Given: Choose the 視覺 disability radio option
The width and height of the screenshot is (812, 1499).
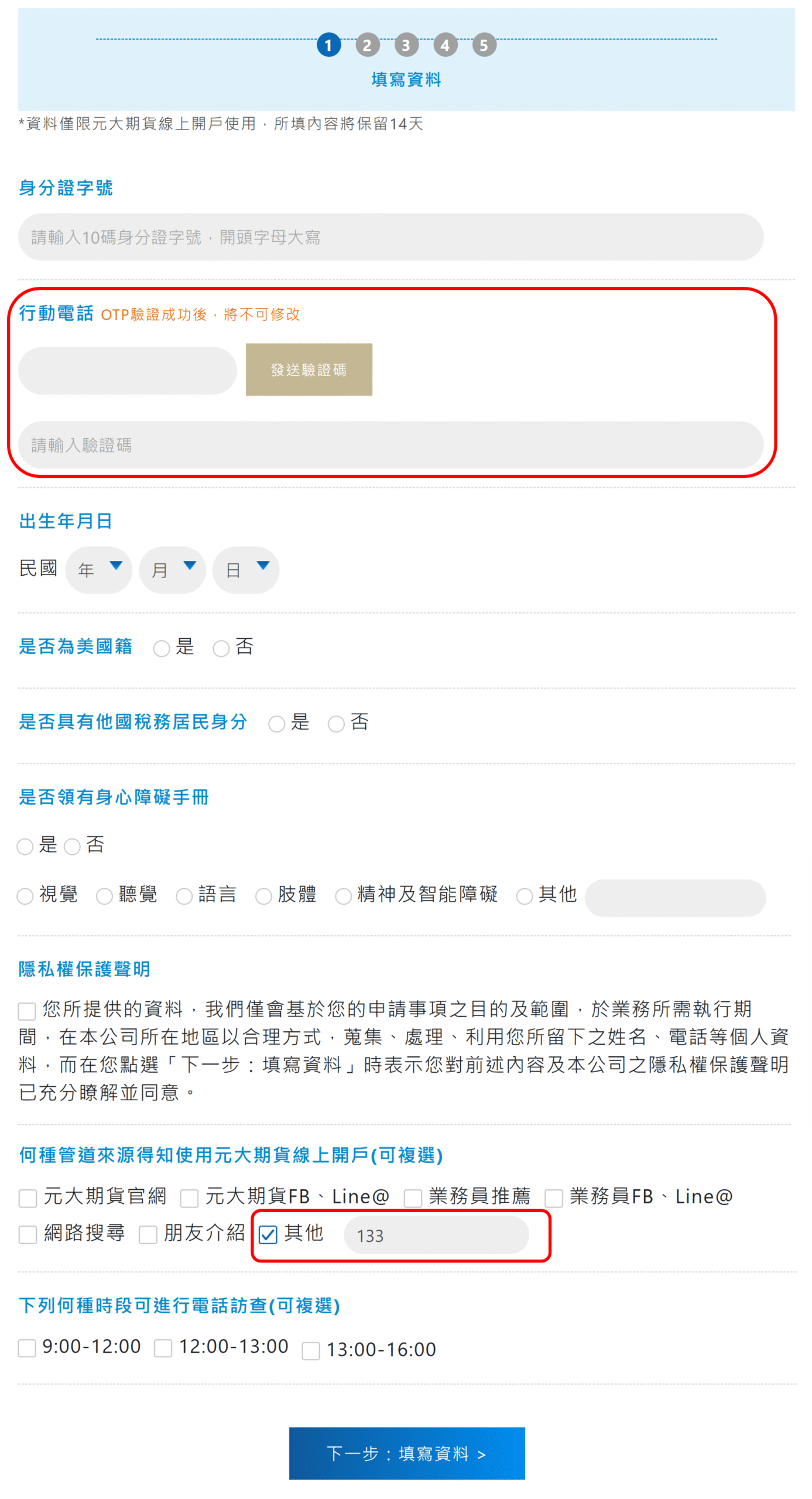Looking at the screenshot, I should coord(25,895).
